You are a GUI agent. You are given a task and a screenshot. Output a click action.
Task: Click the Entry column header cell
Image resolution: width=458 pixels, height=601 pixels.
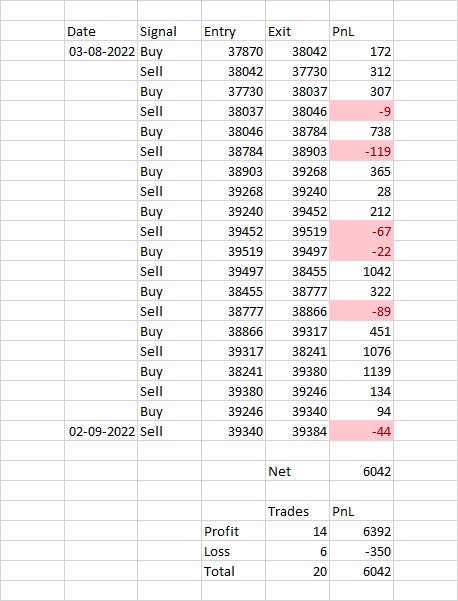coord(233,31)
